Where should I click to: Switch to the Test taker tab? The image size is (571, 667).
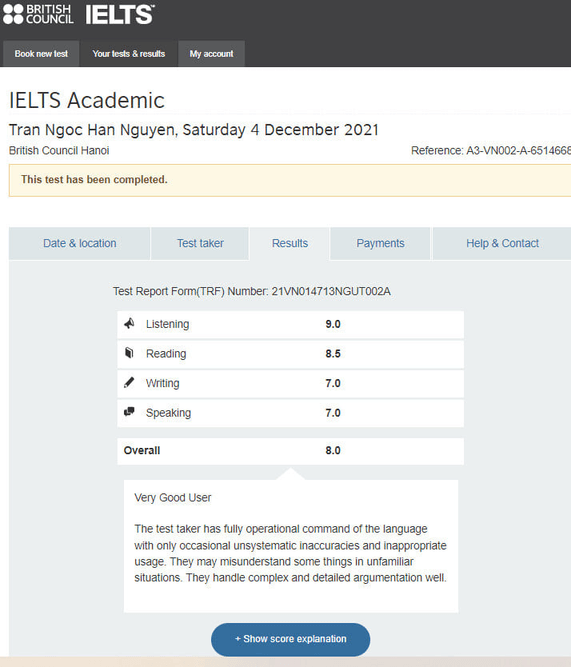tap(200, 243)
